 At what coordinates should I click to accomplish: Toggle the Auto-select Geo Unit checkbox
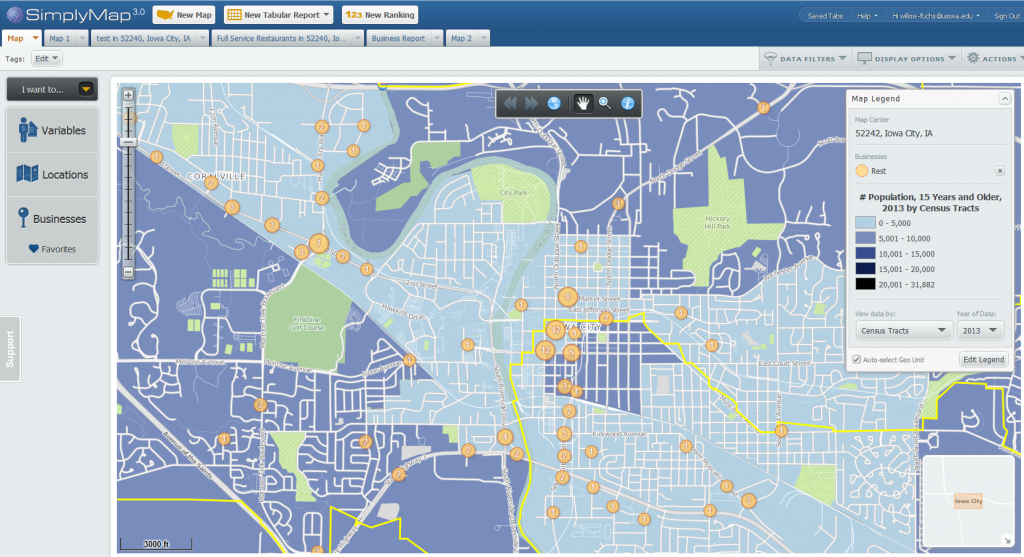(x=856, y=360)
